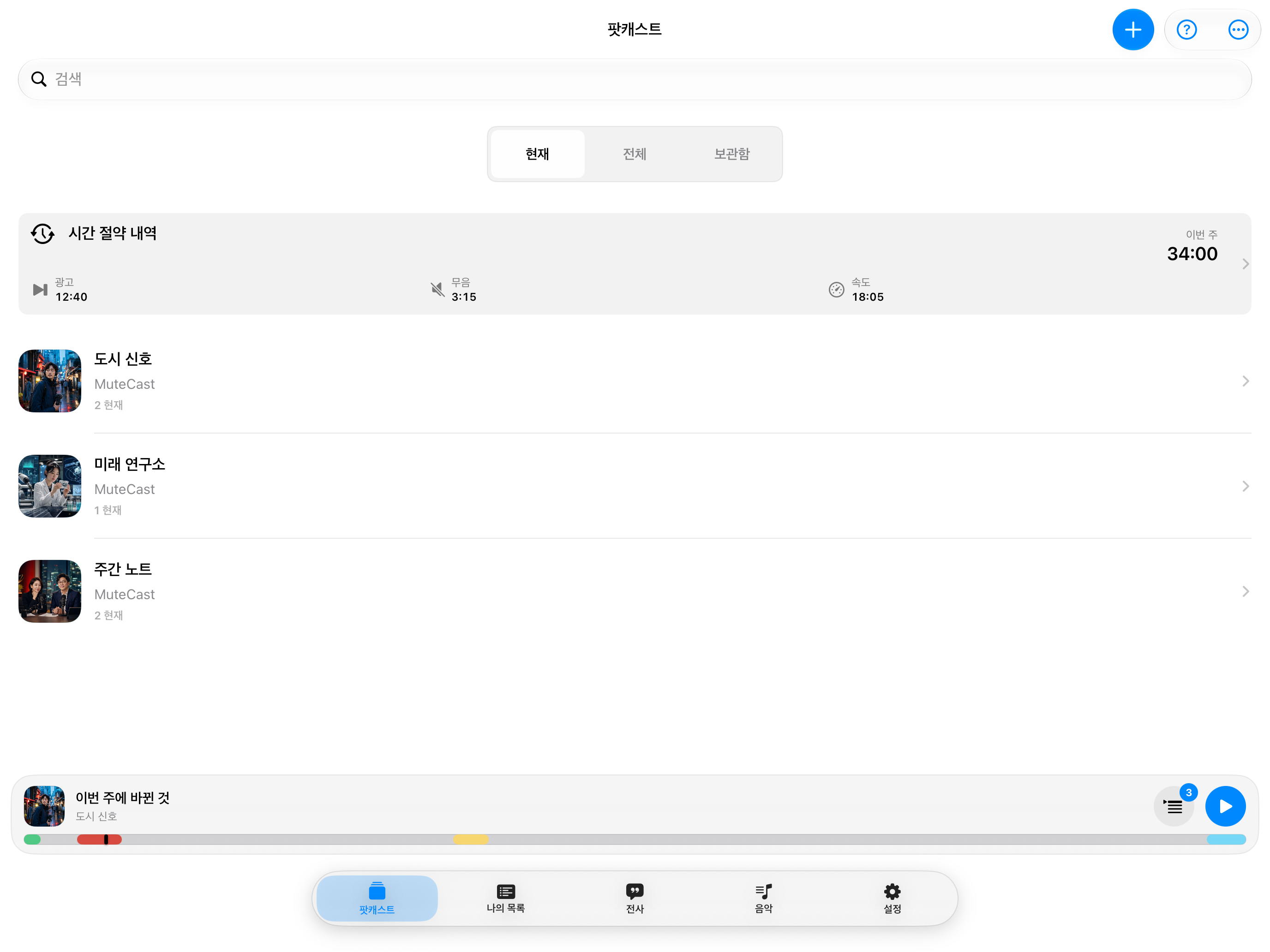Screen dimensions: 1270x952
Task: Switch to the 현재 segment
Action: 537,154
